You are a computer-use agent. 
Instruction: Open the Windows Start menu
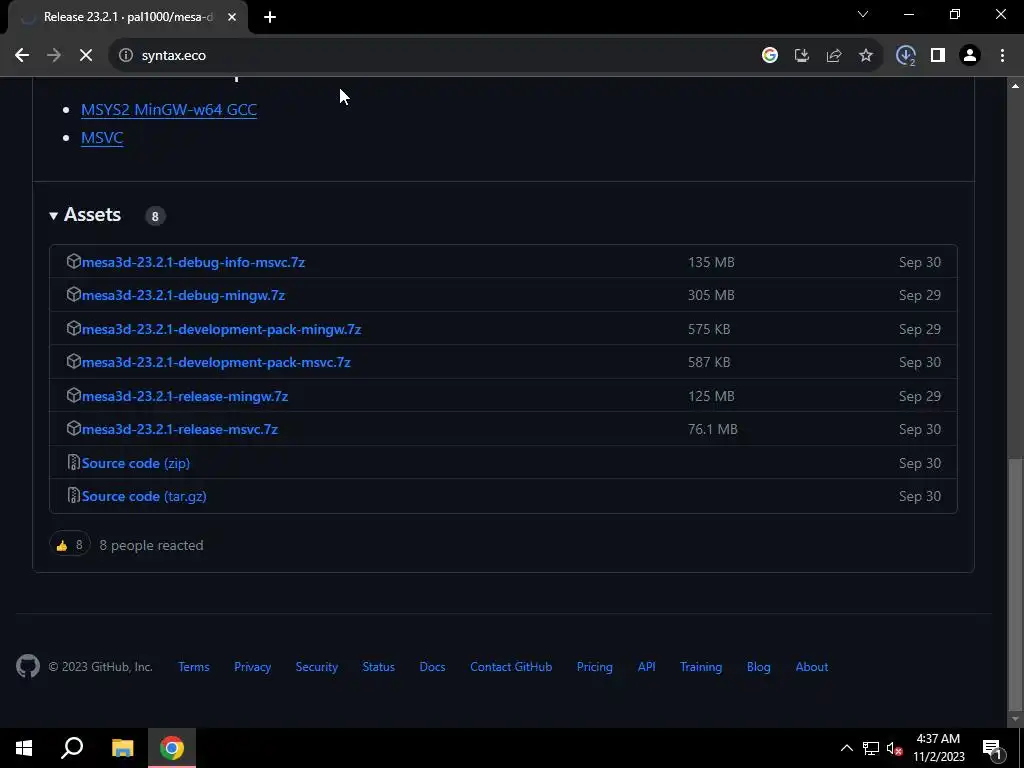24,748
